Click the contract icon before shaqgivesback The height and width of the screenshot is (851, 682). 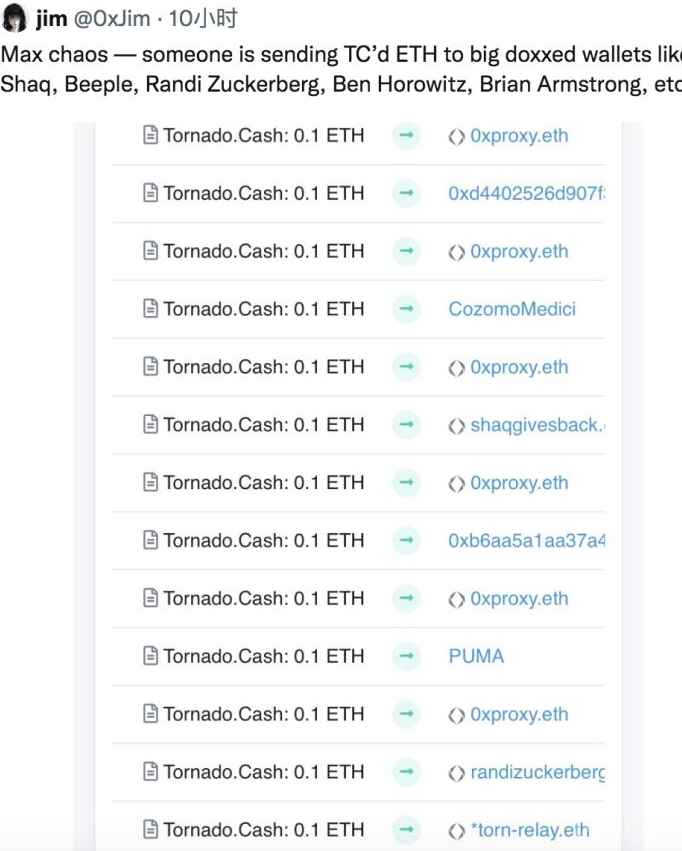pyautogui.click(x=456, y=426)
